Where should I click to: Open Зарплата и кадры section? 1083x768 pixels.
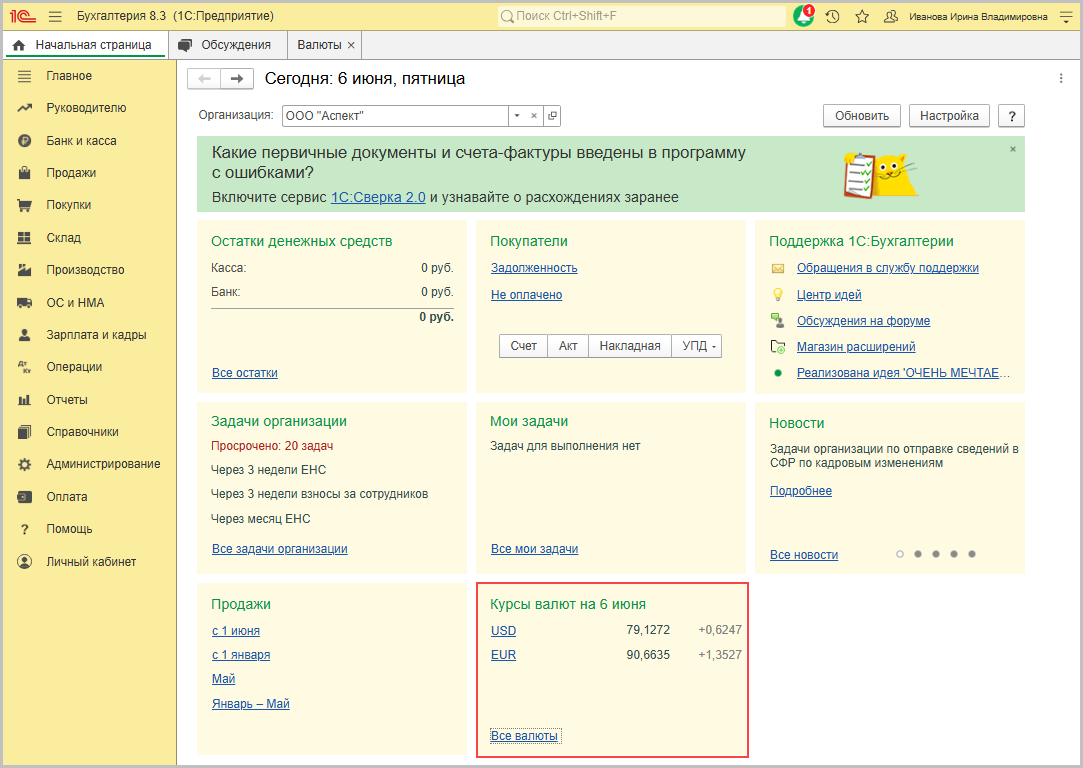(x=96, y=335)
